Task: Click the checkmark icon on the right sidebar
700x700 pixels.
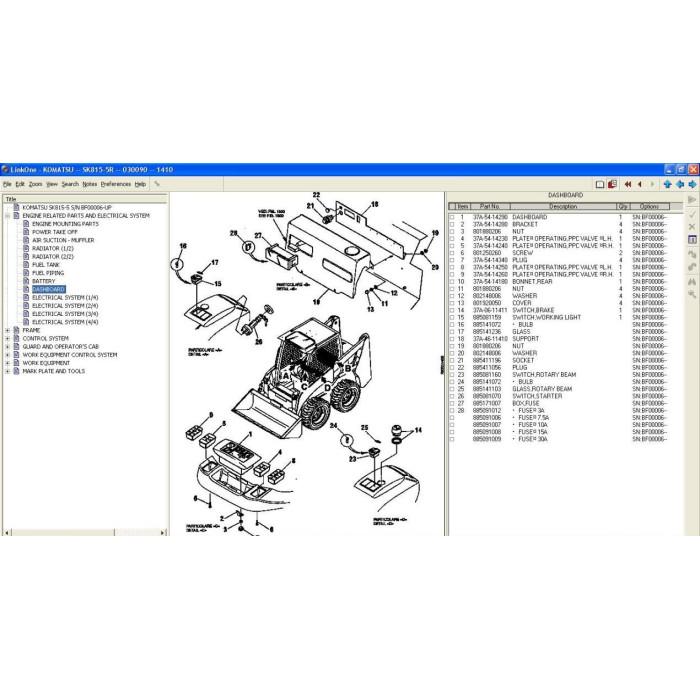Action: click(692, 215)
